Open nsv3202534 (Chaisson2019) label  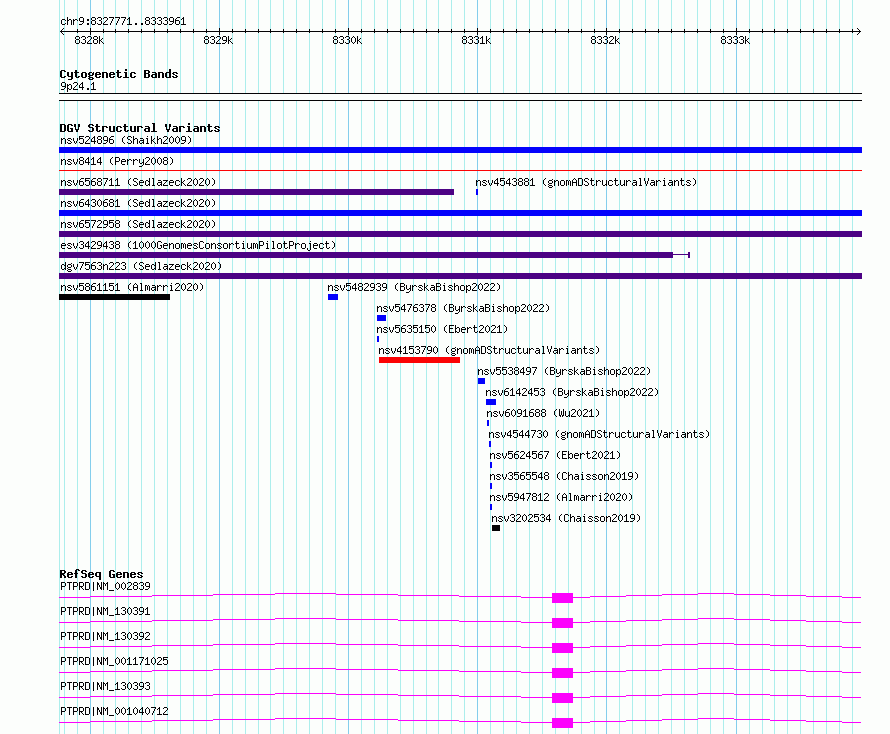click(x=566, y=518)
